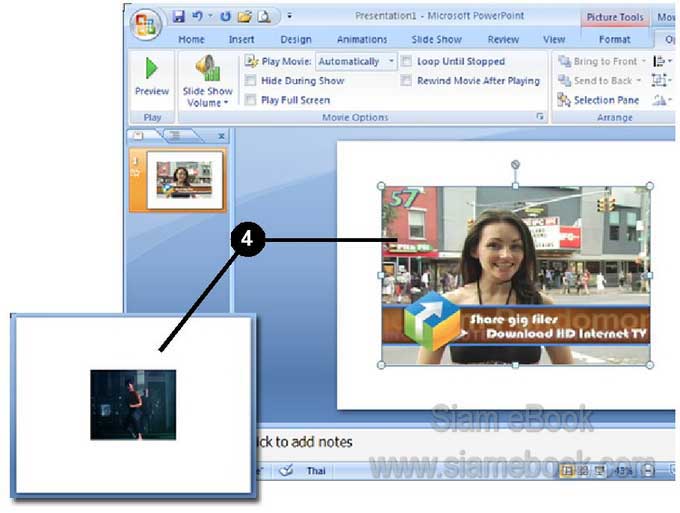Image resolution: width=680 pixels, height=513 pixels.
Task: Expand the Send to Back dropdown arrow
Action: click(x=638, y=81)
